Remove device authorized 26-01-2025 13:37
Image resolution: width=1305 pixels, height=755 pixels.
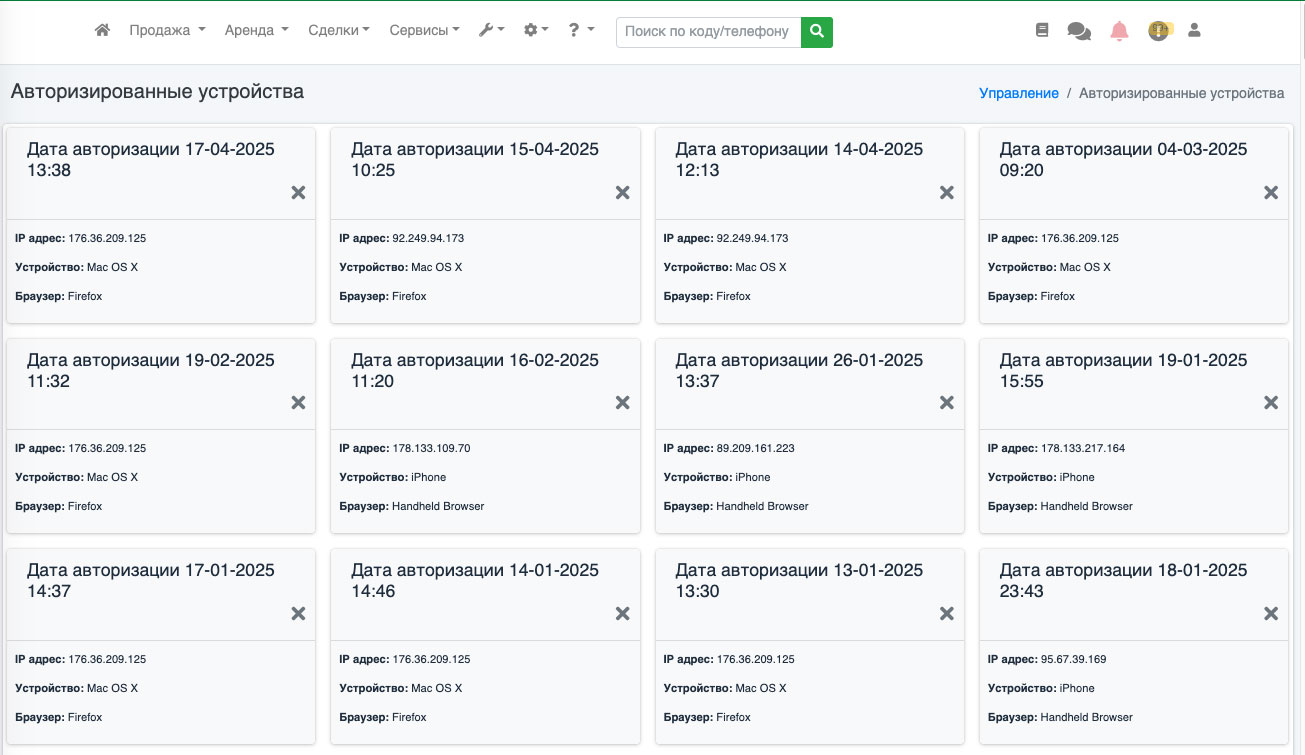pyautogui.click(x=946, y=403)
